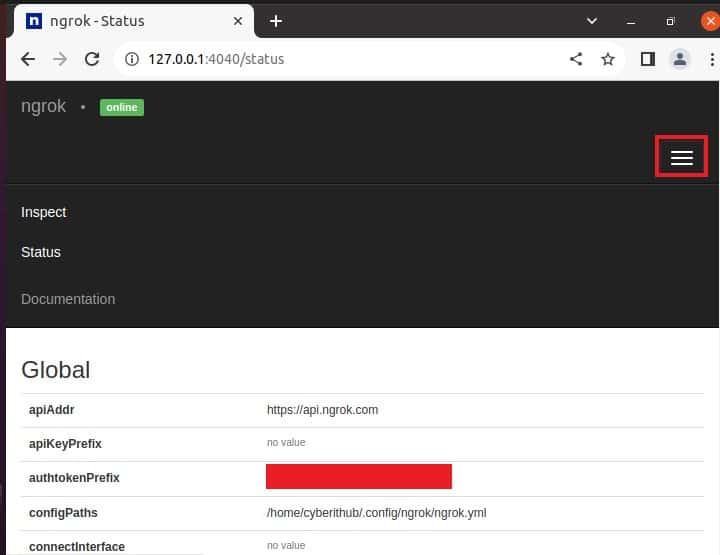Open tab search dropdown arrow
This screenshot has height=555, width=720.
(x=592, y=21)
